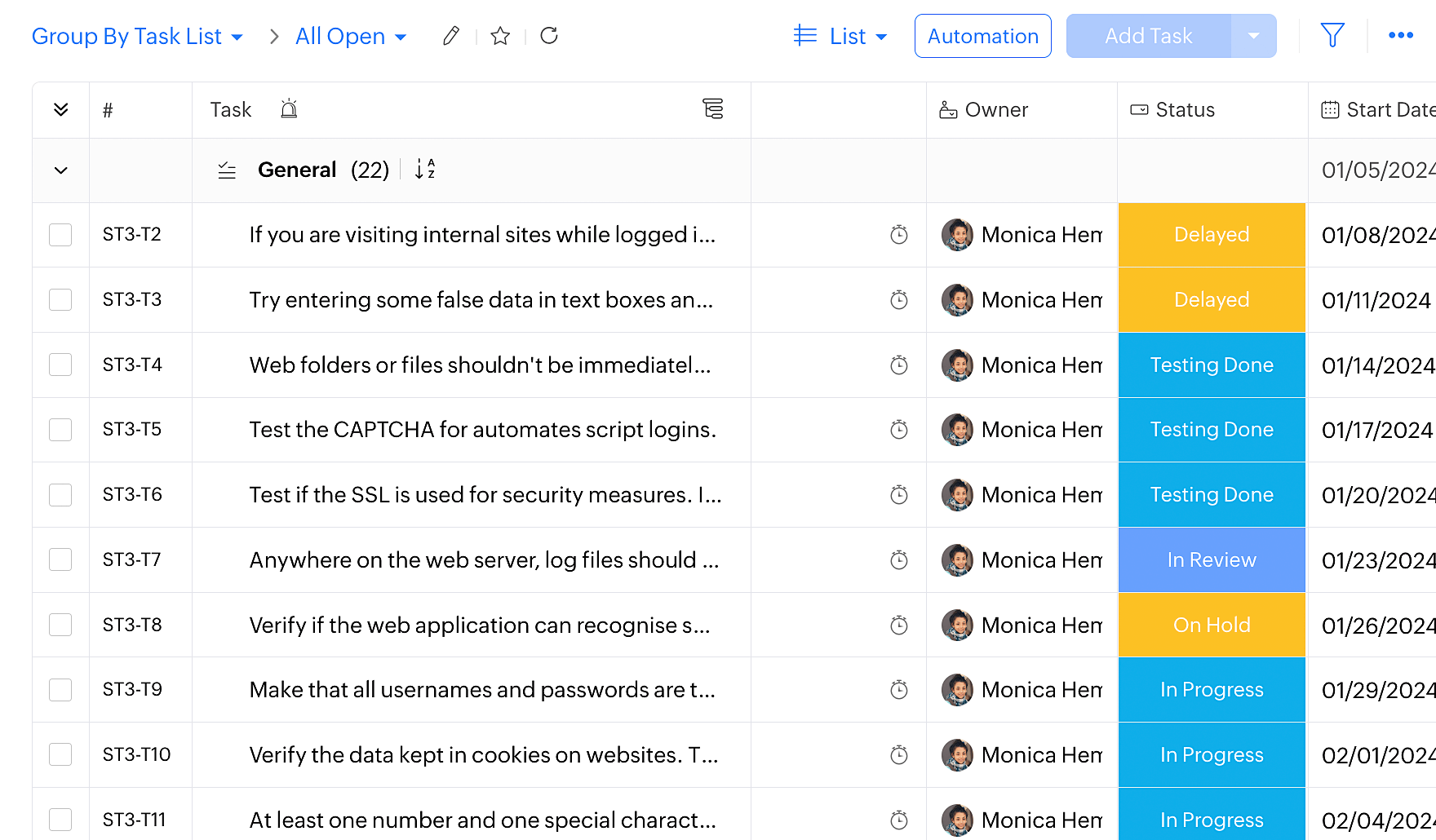Click the reminder bell icon in Task header
This screenshot has width=1436, height=840.
[289, 109]
